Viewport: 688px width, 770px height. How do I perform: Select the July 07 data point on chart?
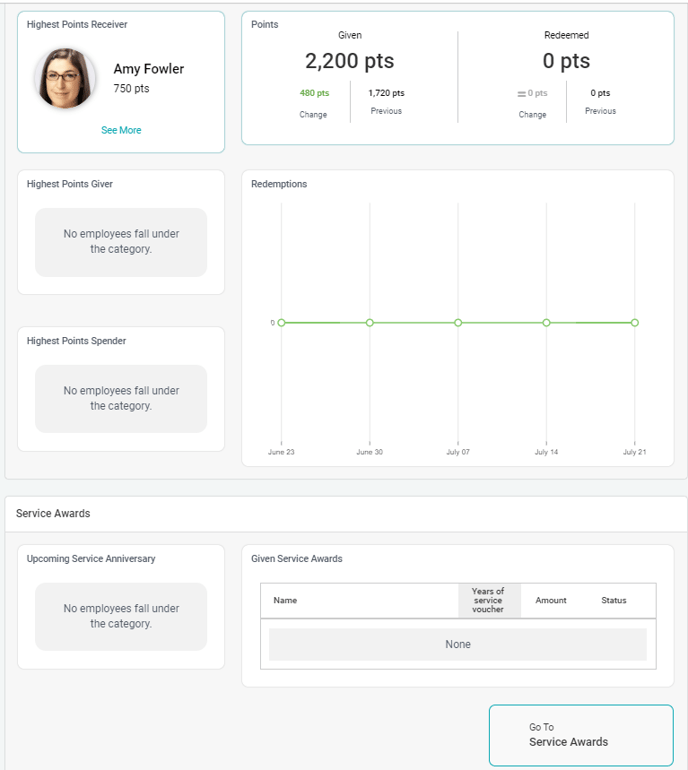click(x=458, y=323)
